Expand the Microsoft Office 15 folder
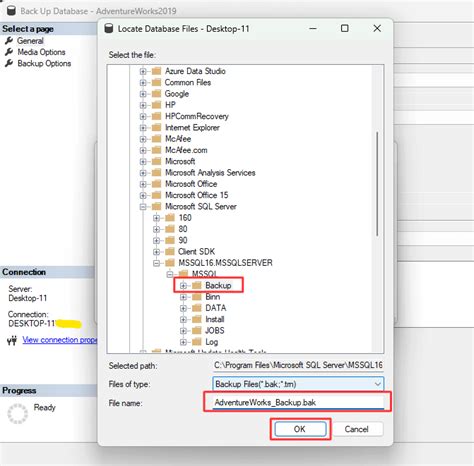This screenshot has width=474, height=466. tap(143, 195)
